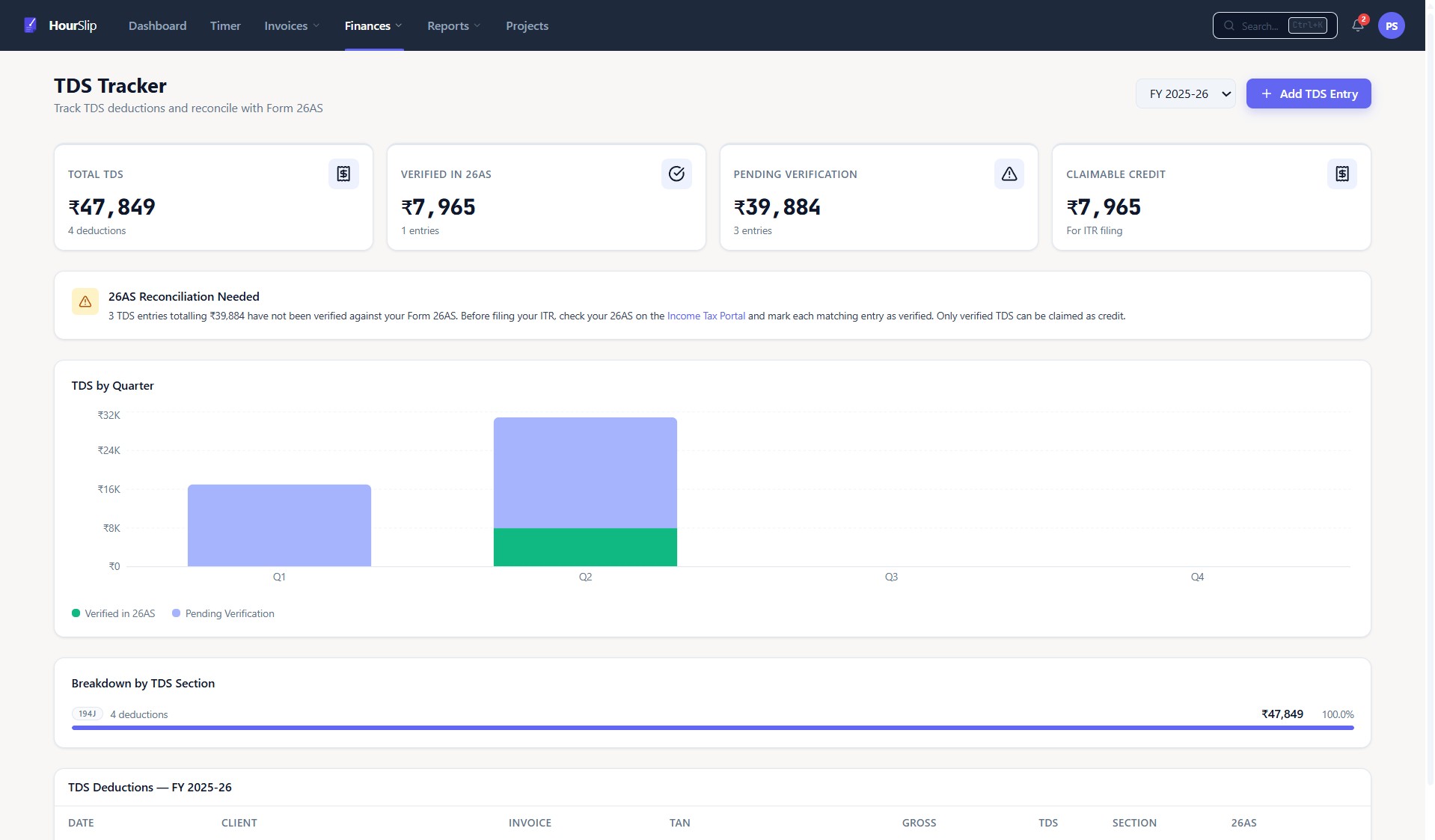
Task: Open the notifications bell
Action: coord(1357,25)
